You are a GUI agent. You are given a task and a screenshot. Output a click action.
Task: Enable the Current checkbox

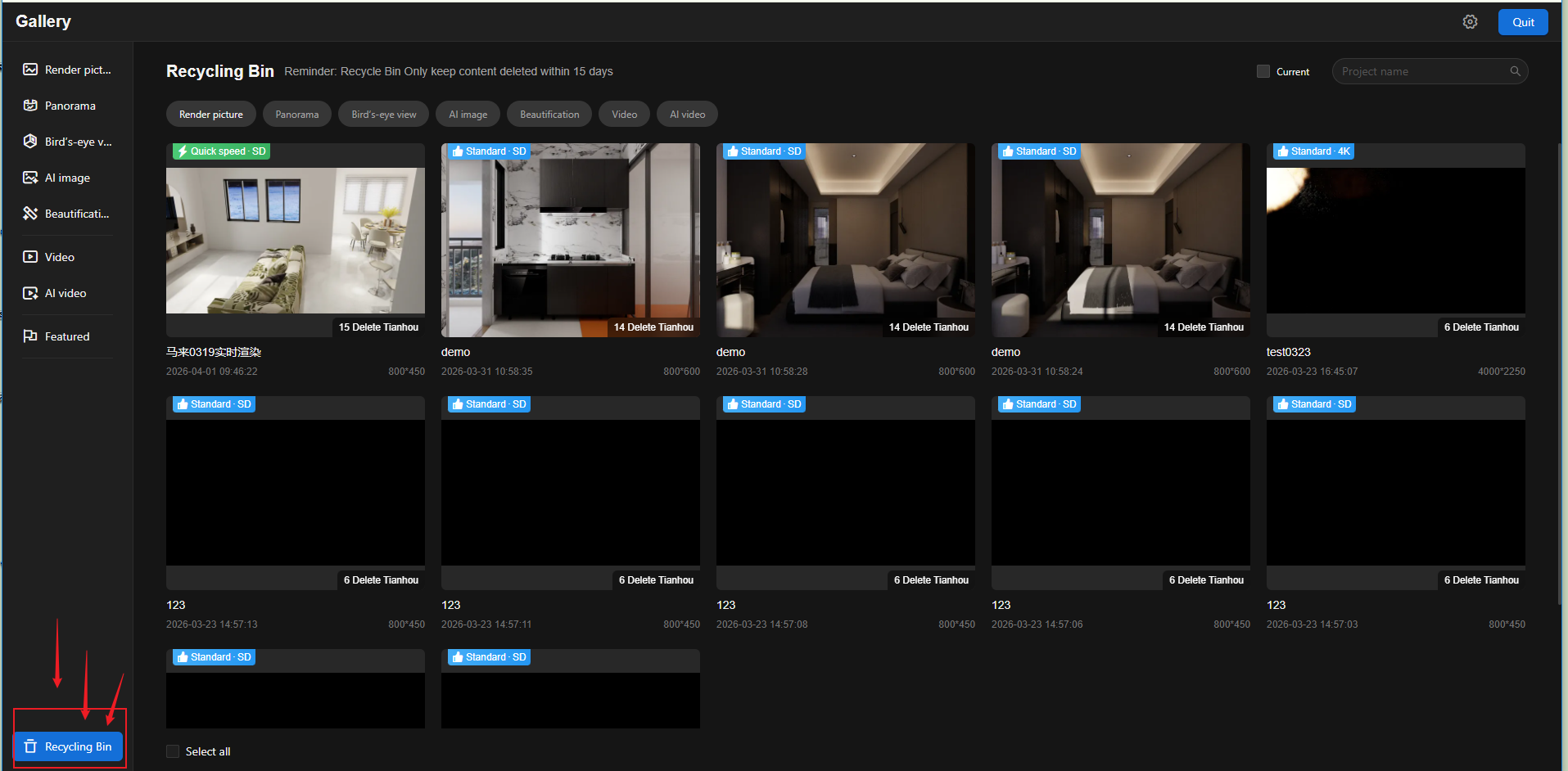coord(1263,71)
